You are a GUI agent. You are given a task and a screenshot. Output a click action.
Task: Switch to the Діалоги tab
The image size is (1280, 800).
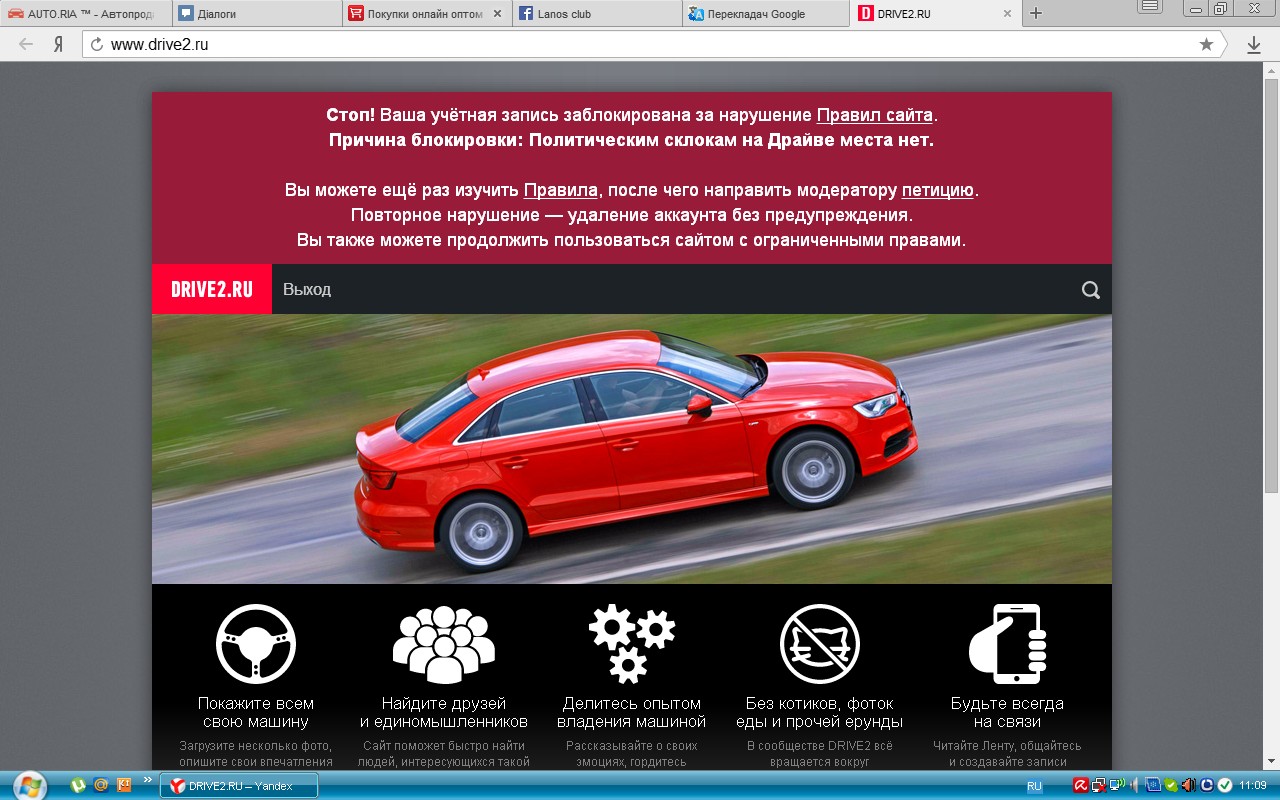257,14
